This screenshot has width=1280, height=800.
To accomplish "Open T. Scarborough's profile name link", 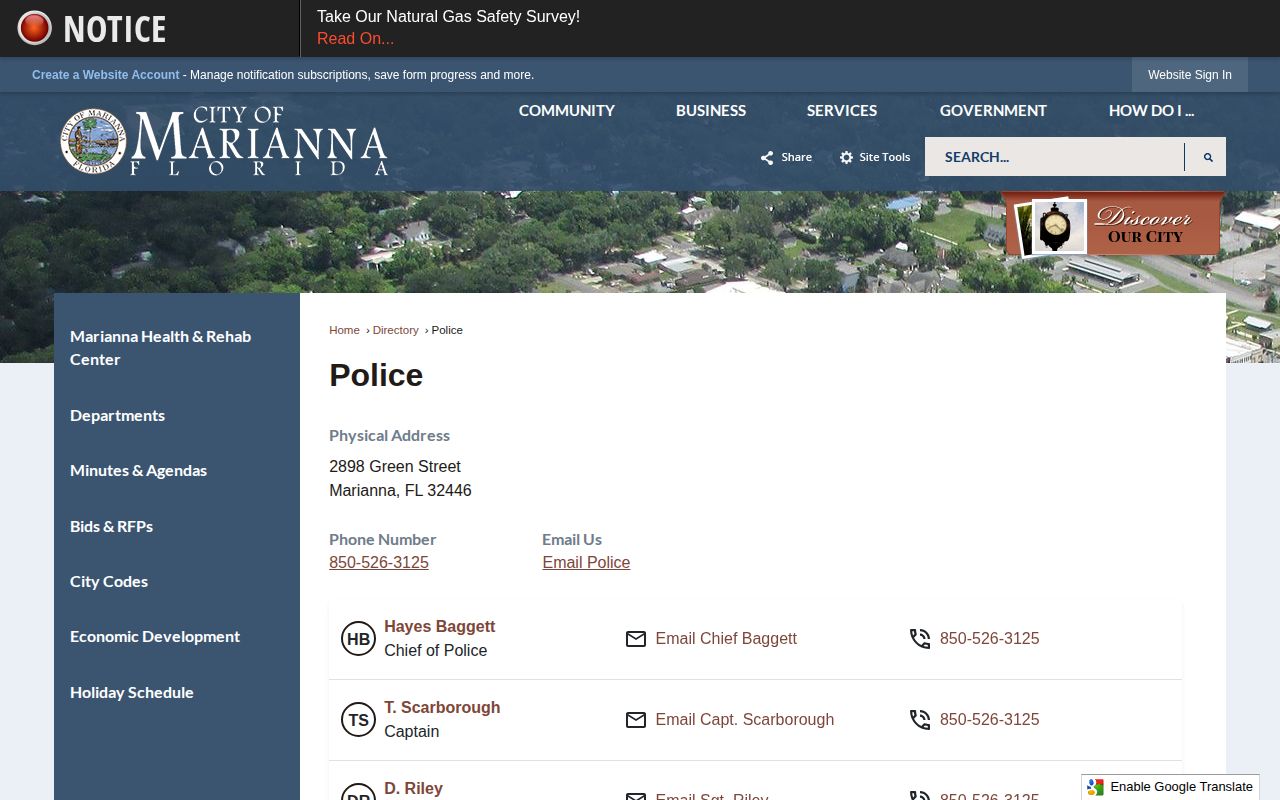I will [x=442, y=708].
